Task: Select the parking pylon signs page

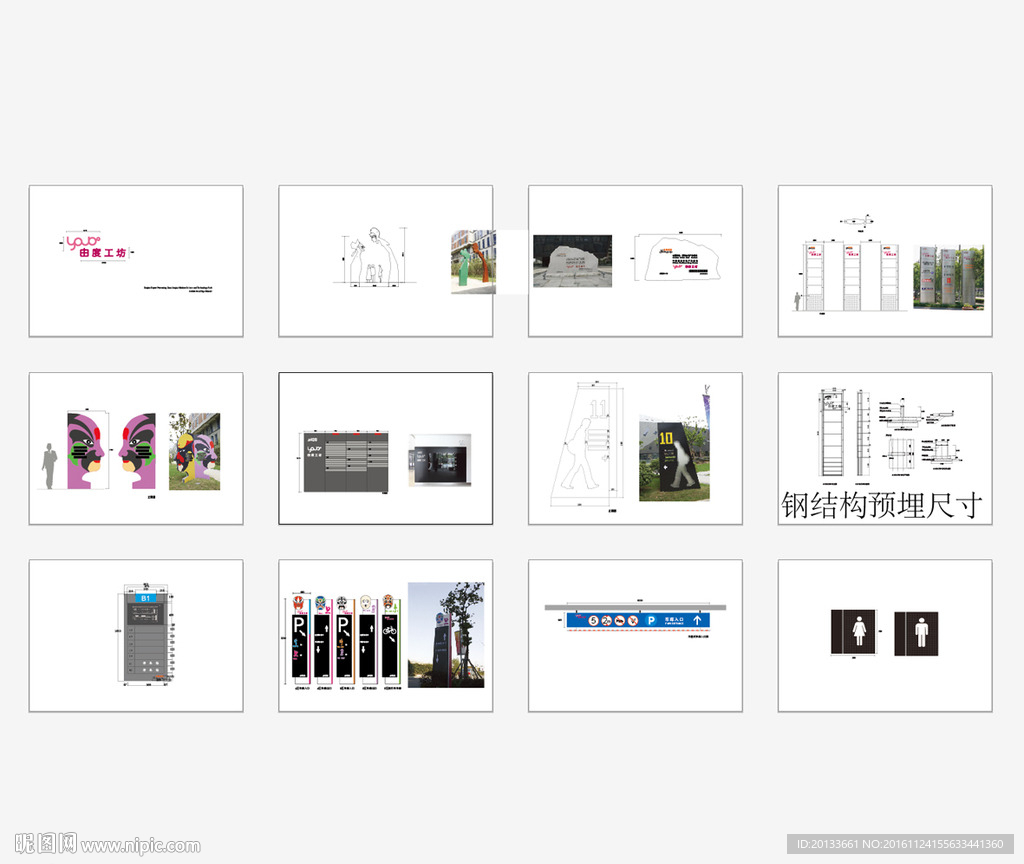Action: [385, 635]
